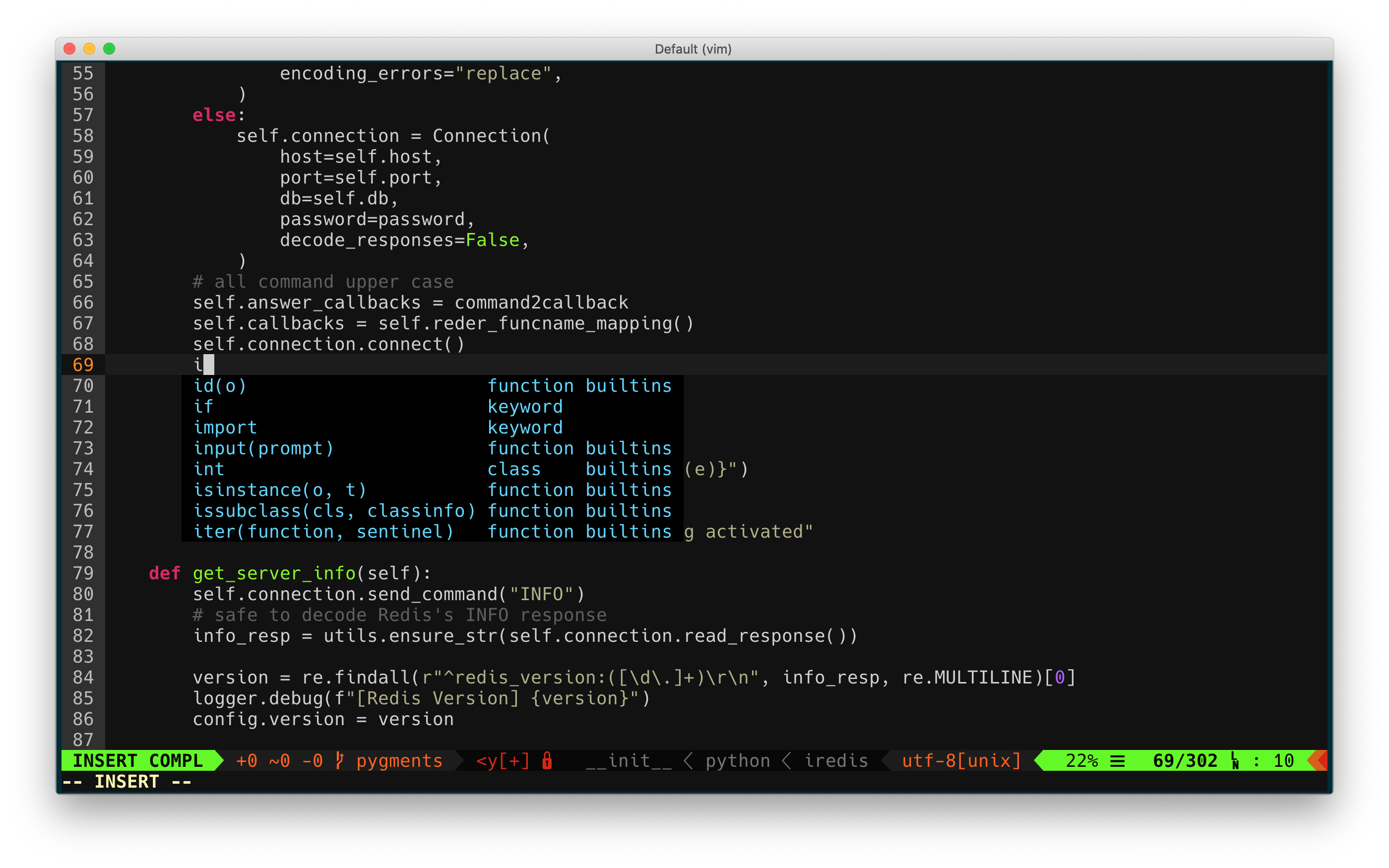Click the green fullscreen window button

point(109,49)
